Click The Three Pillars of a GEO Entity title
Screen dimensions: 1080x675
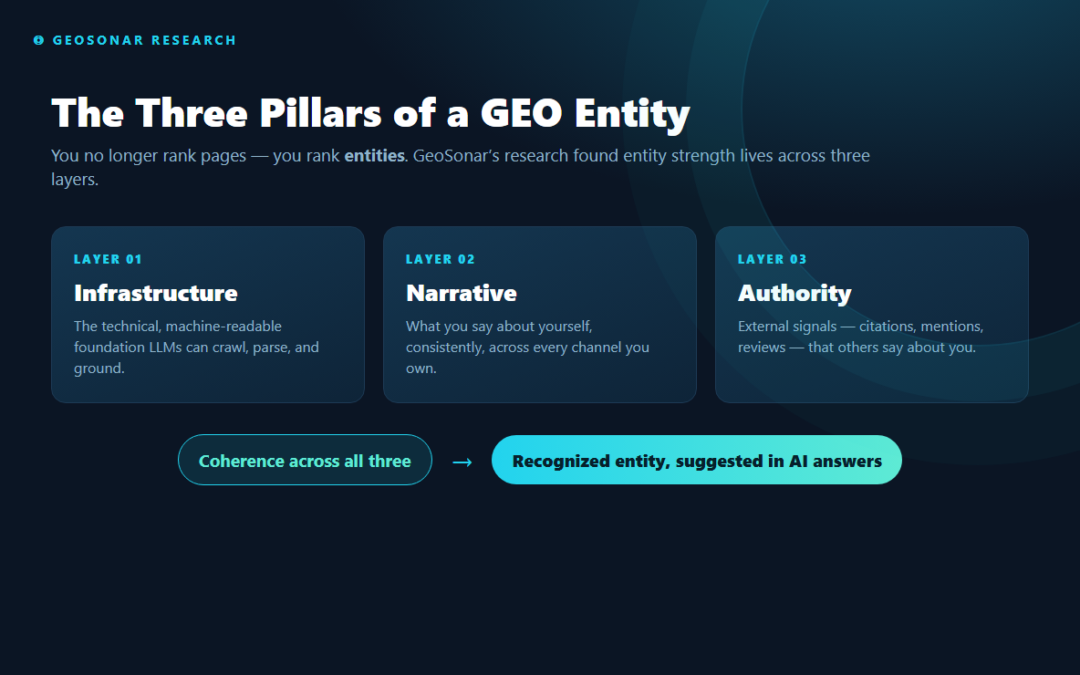tap(371, 114)
